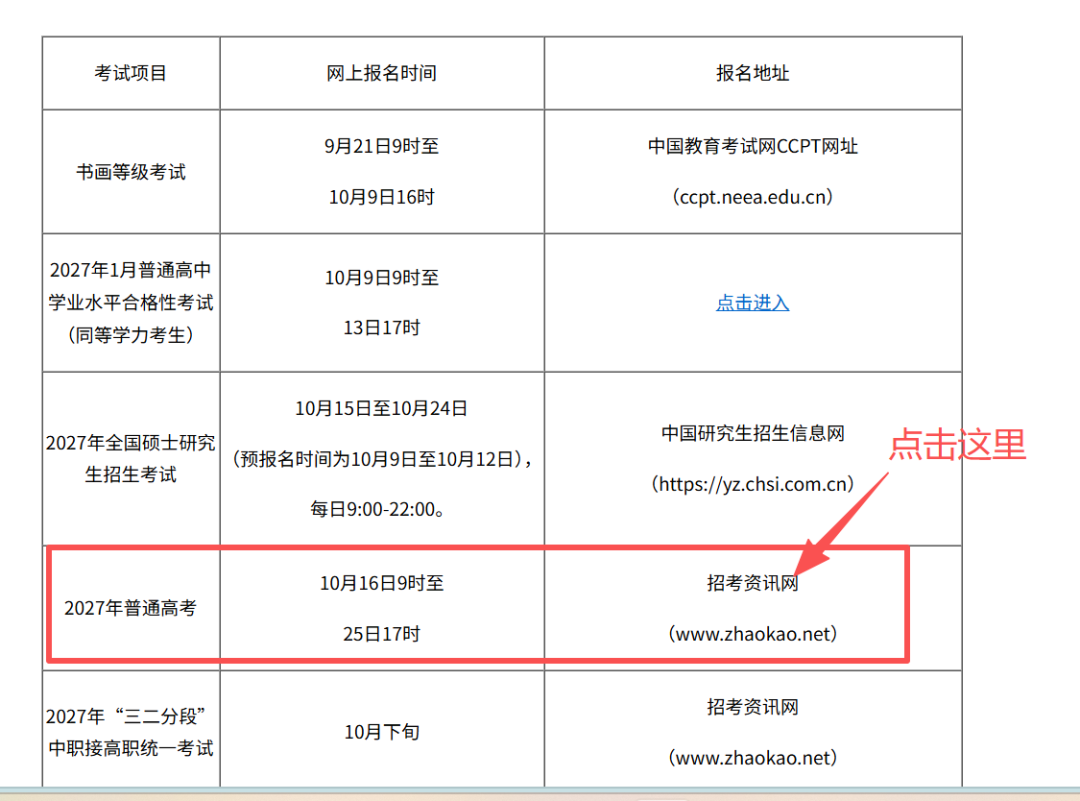
Task: Click the text 25日17时
Action: click(x=382, y=634)
